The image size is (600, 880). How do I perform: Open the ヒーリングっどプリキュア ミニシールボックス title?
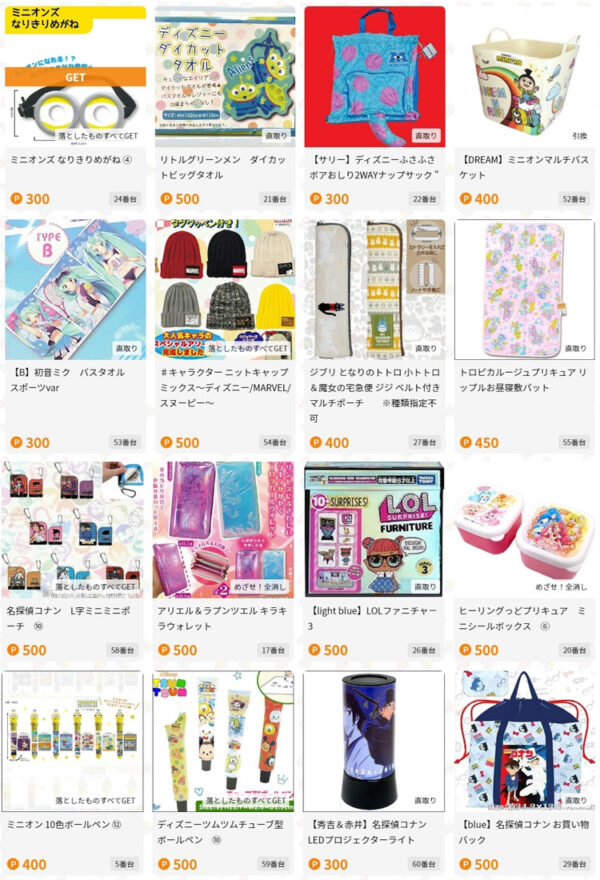click(523, 618)
